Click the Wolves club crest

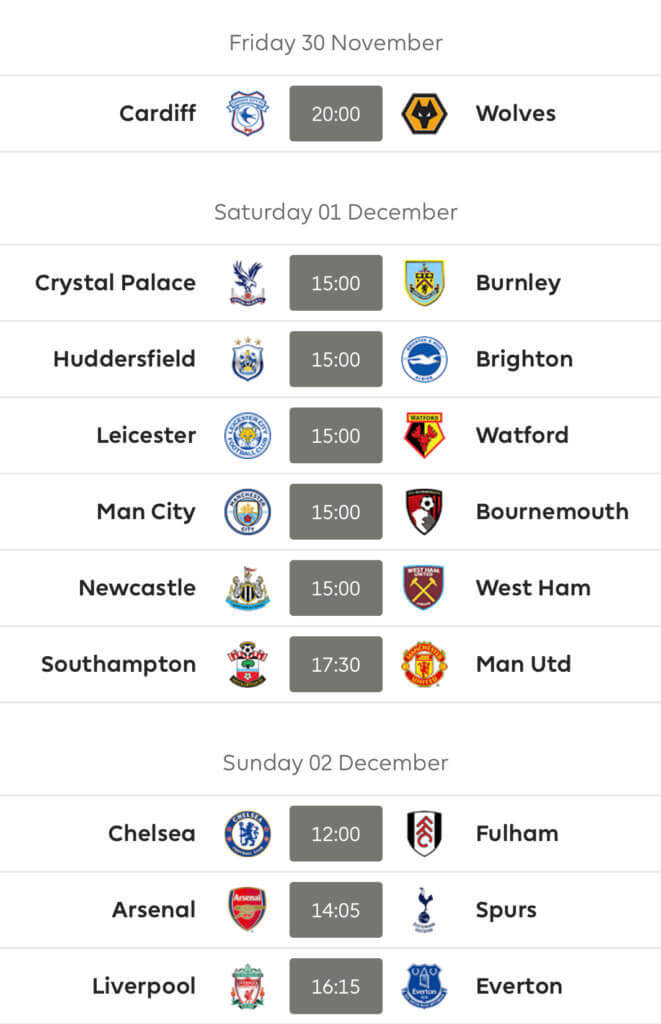click(x=424, y=114)
